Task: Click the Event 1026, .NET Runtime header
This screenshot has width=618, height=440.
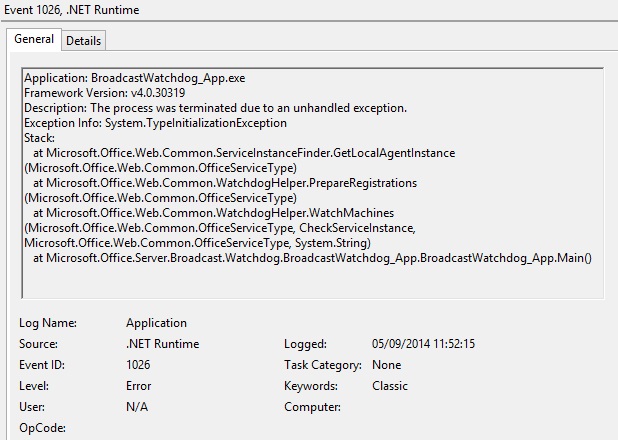Action: click(x=72, y=9)
